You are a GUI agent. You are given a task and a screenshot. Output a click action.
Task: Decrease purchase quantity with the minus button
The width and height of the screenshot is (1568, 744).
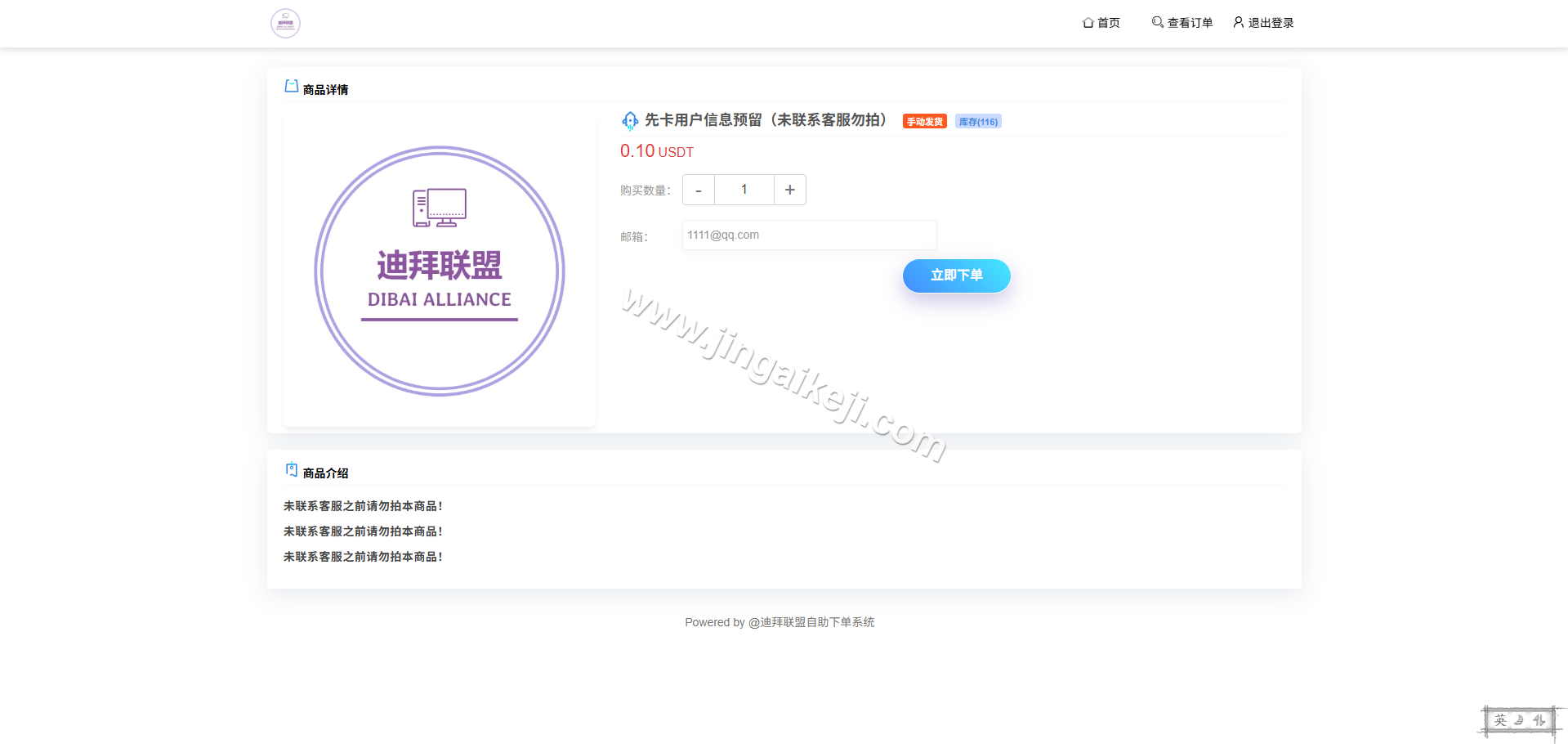click(698, 189)
